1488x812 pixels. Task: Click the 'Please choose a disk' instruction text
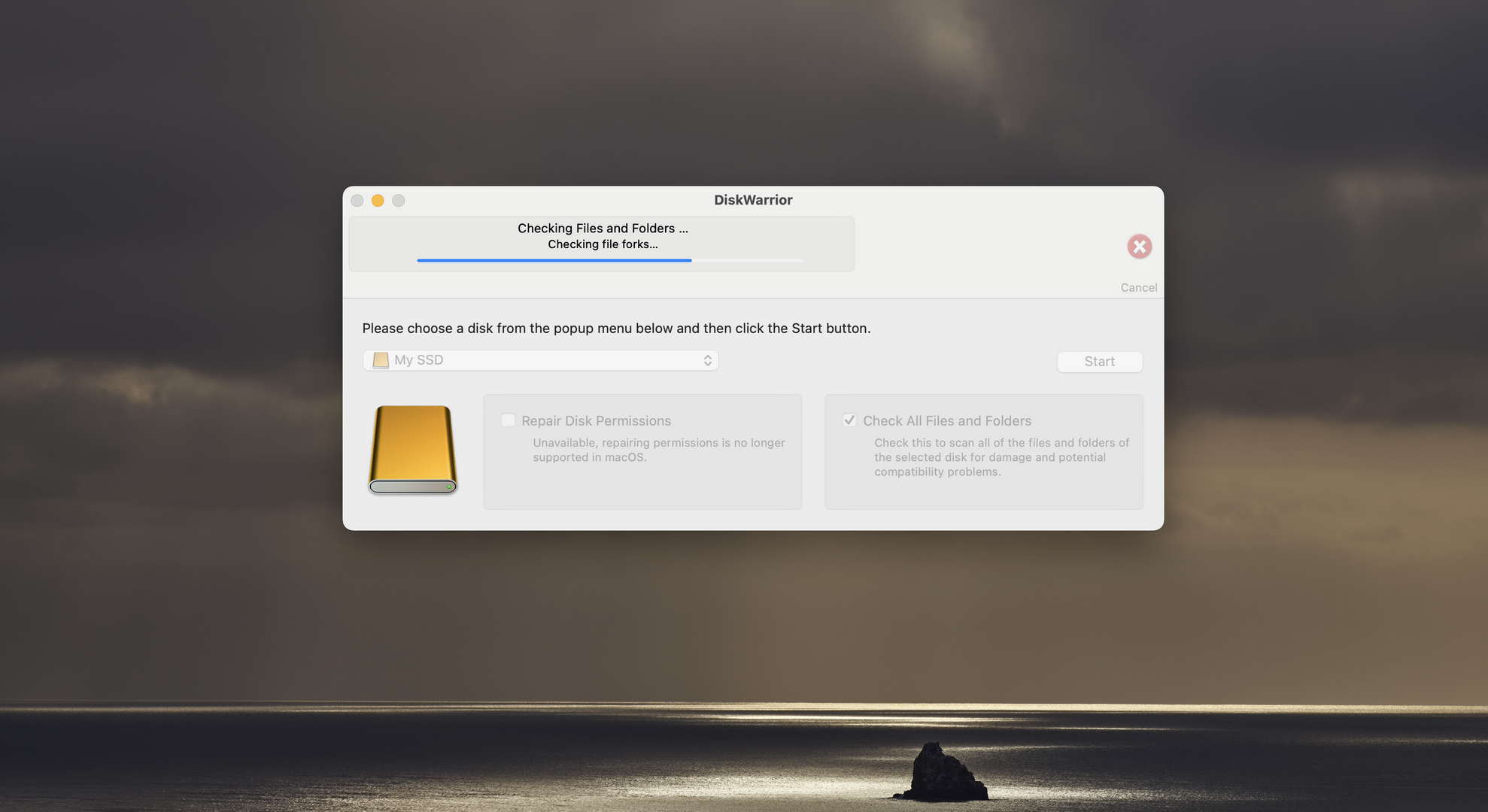click(616, 329)
